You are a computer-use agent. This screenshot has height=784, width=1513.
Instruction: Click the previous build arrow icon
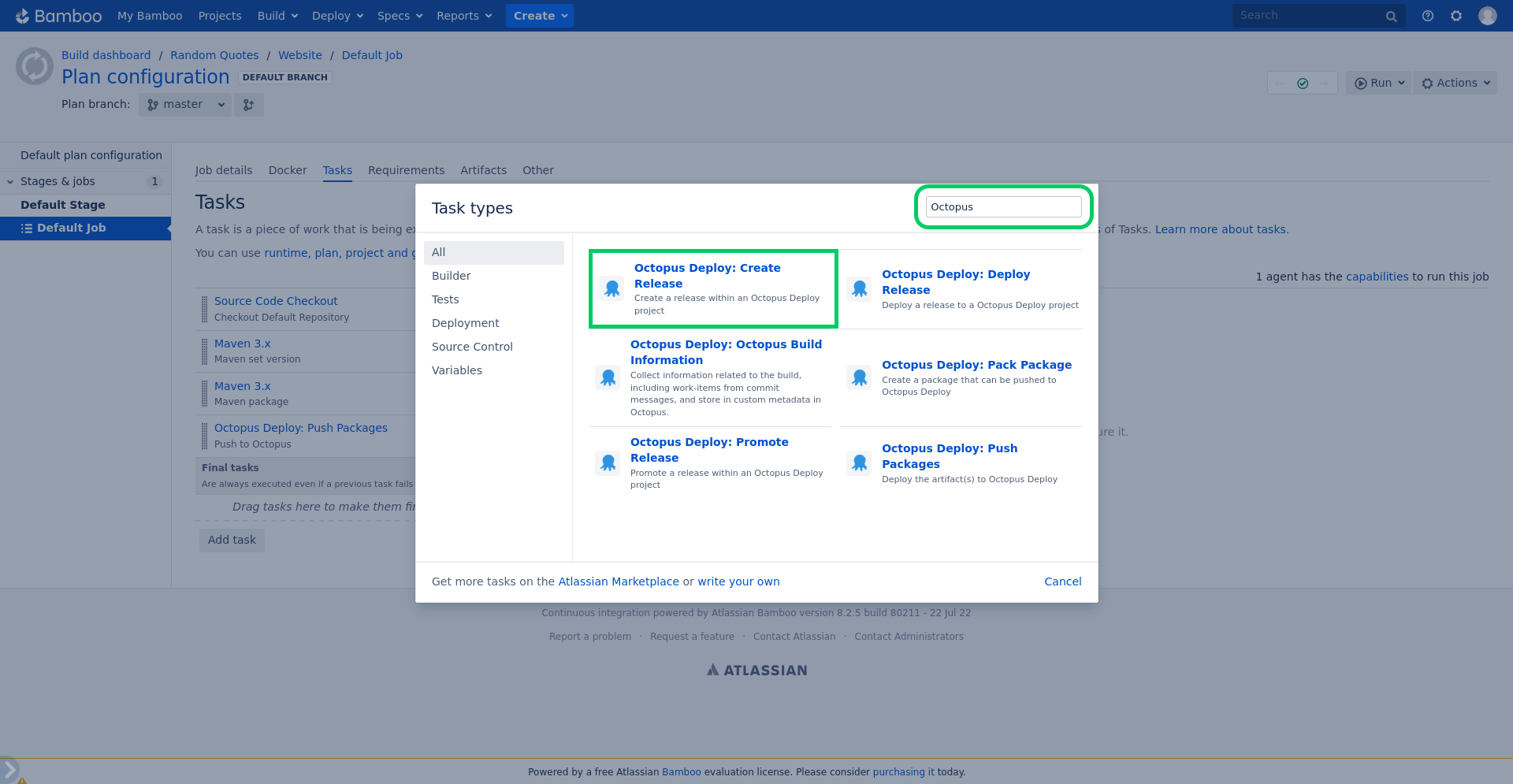coord(1280,84)
